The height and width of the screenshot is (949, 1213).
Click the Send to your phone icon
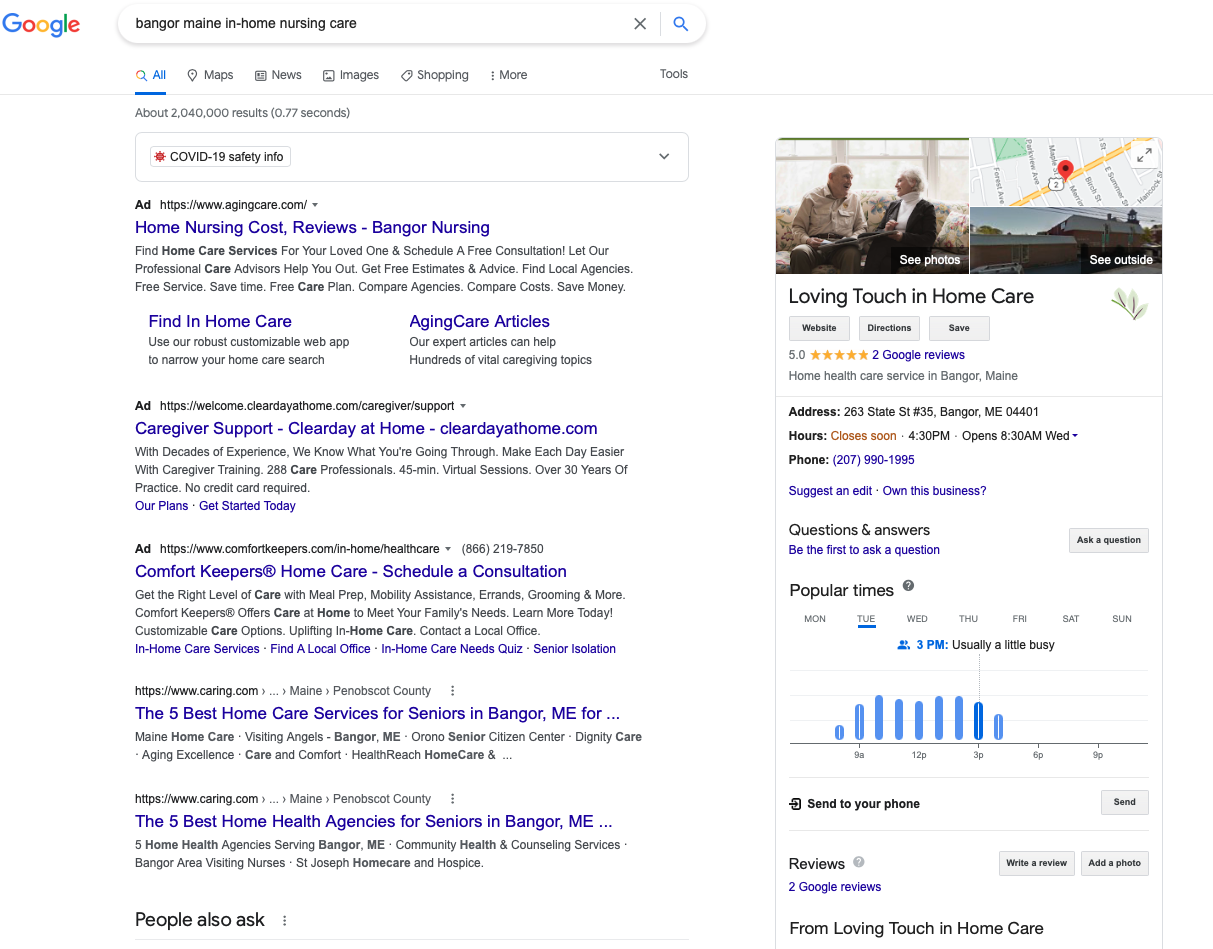click(795, 804)
